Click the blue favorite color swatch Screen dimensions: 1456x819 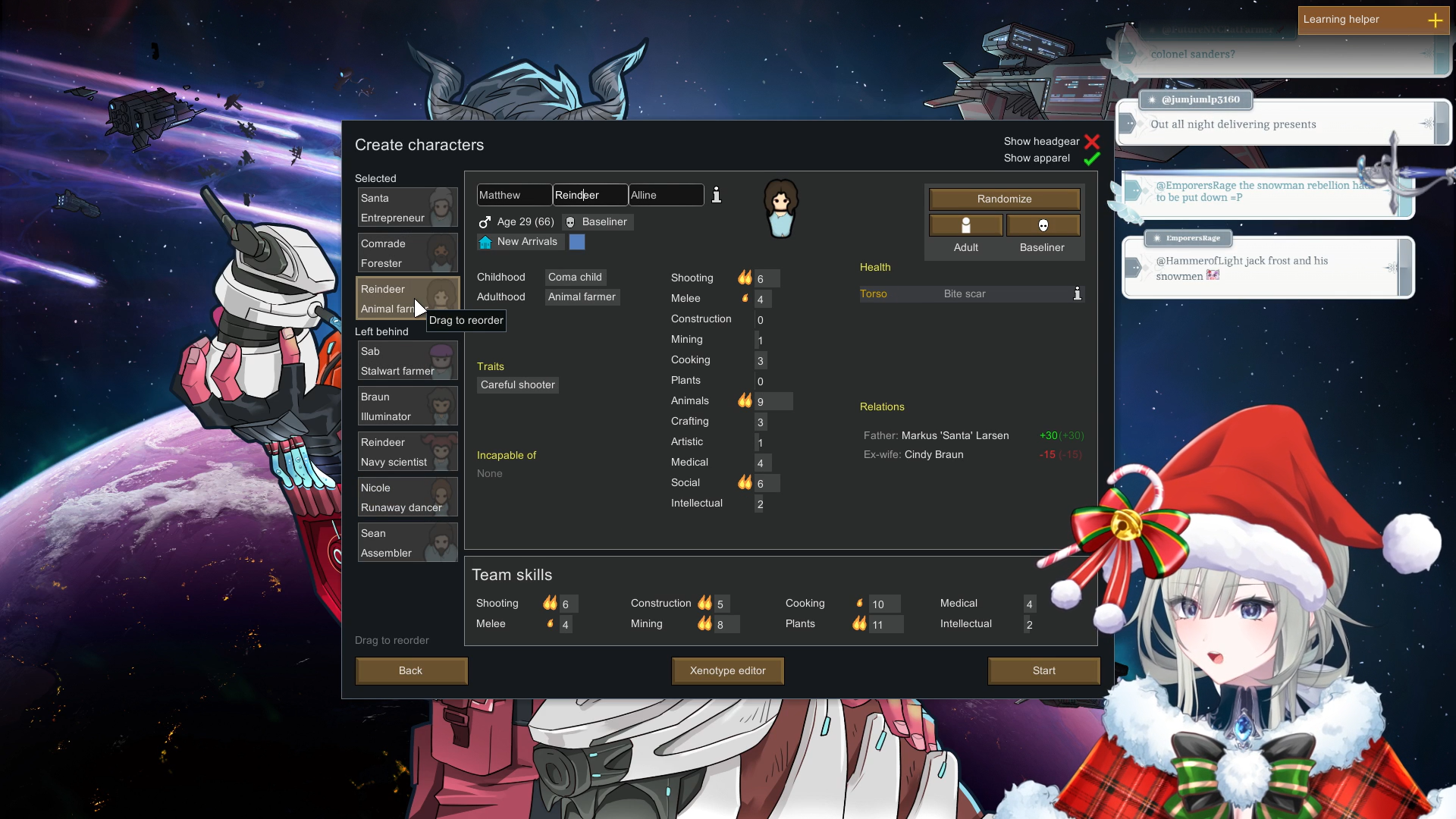pyautogui.click(x=577, y=242)
